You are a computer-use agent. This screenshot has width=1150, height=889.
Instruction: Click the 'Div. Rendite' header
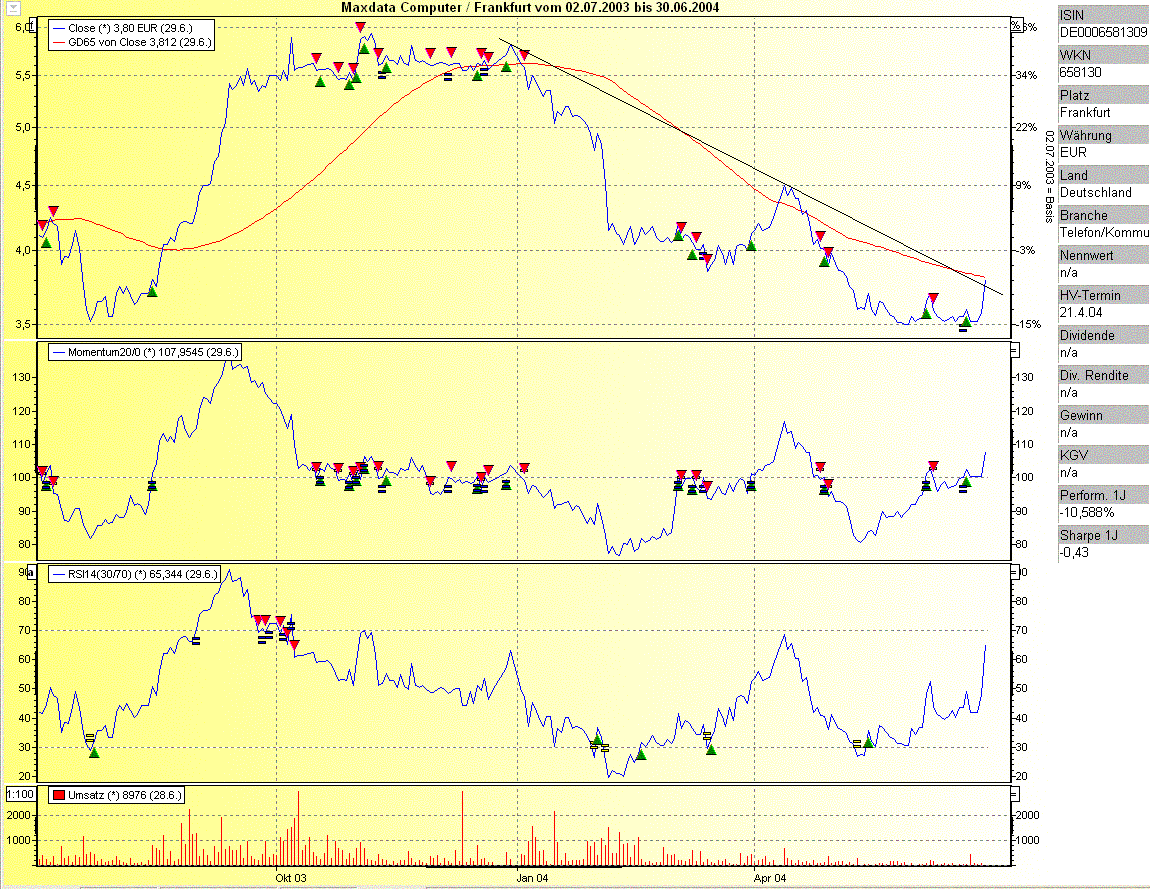1103,375
